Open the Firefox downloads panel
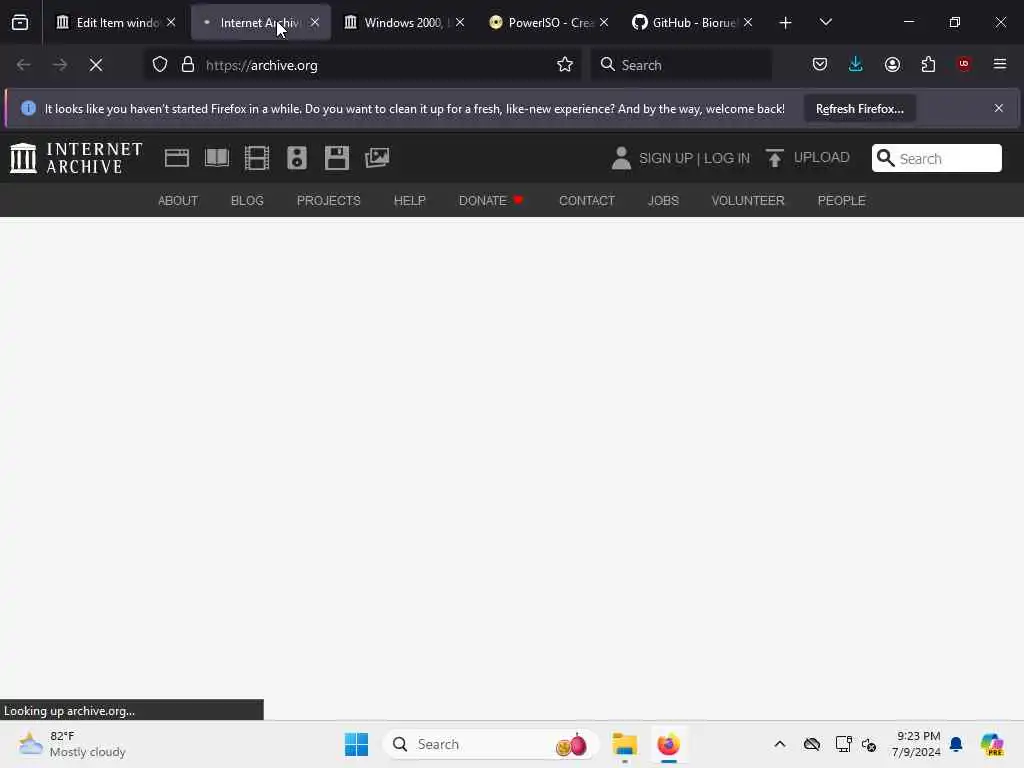Screen dimensions: 1024x768 [x=856, y=64]
